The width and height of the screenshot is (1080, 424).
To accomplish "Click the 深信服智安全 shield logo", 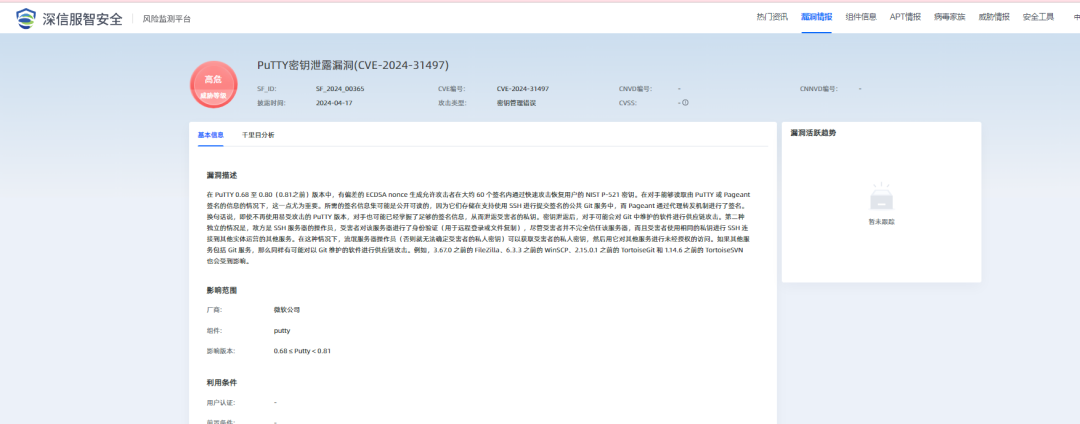I will (x=25, y=19).
